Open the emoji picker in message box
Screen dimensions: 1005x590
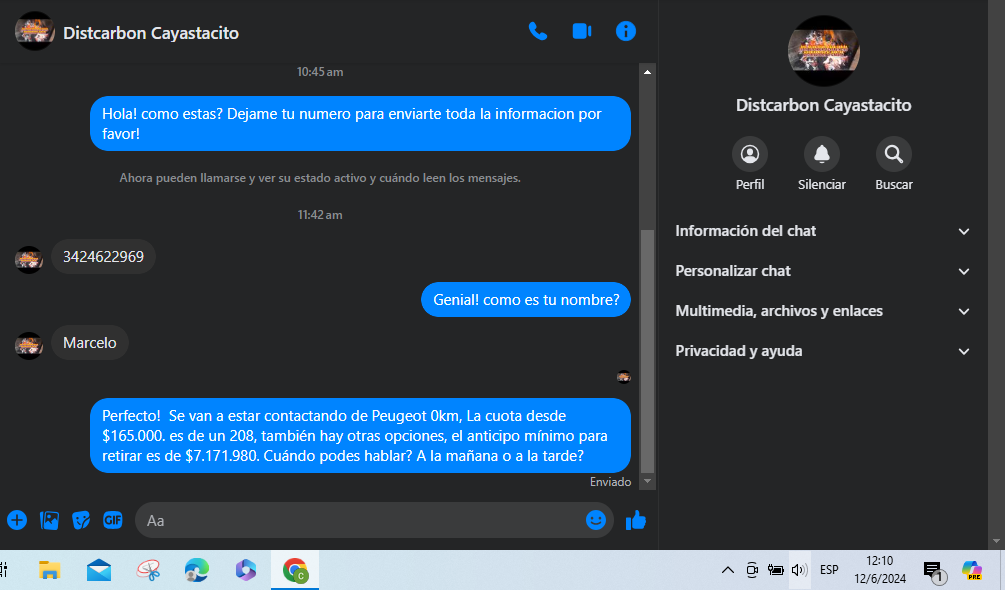595,520
